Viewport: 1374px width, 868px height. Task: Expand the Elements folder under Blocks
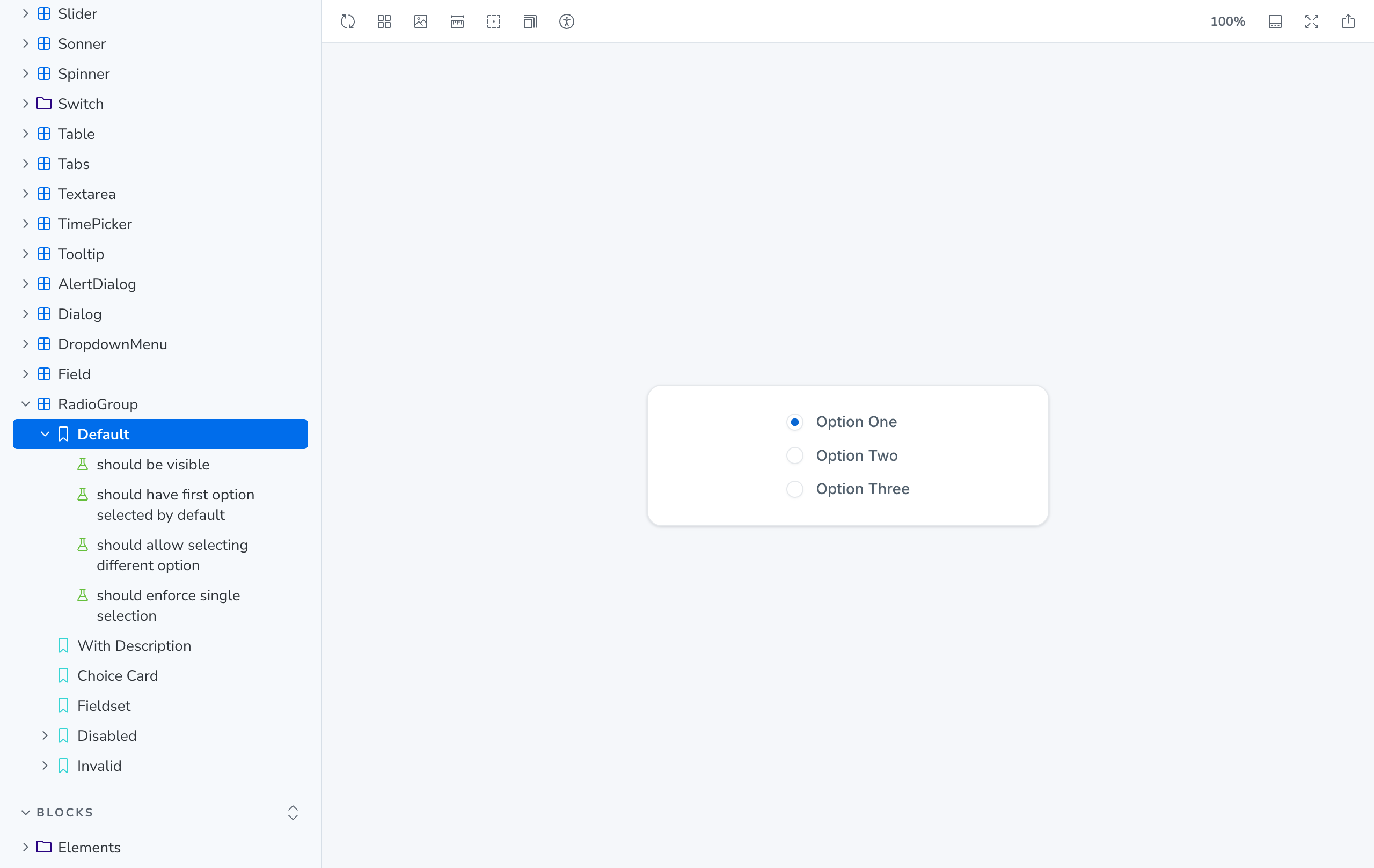[25, 847]
